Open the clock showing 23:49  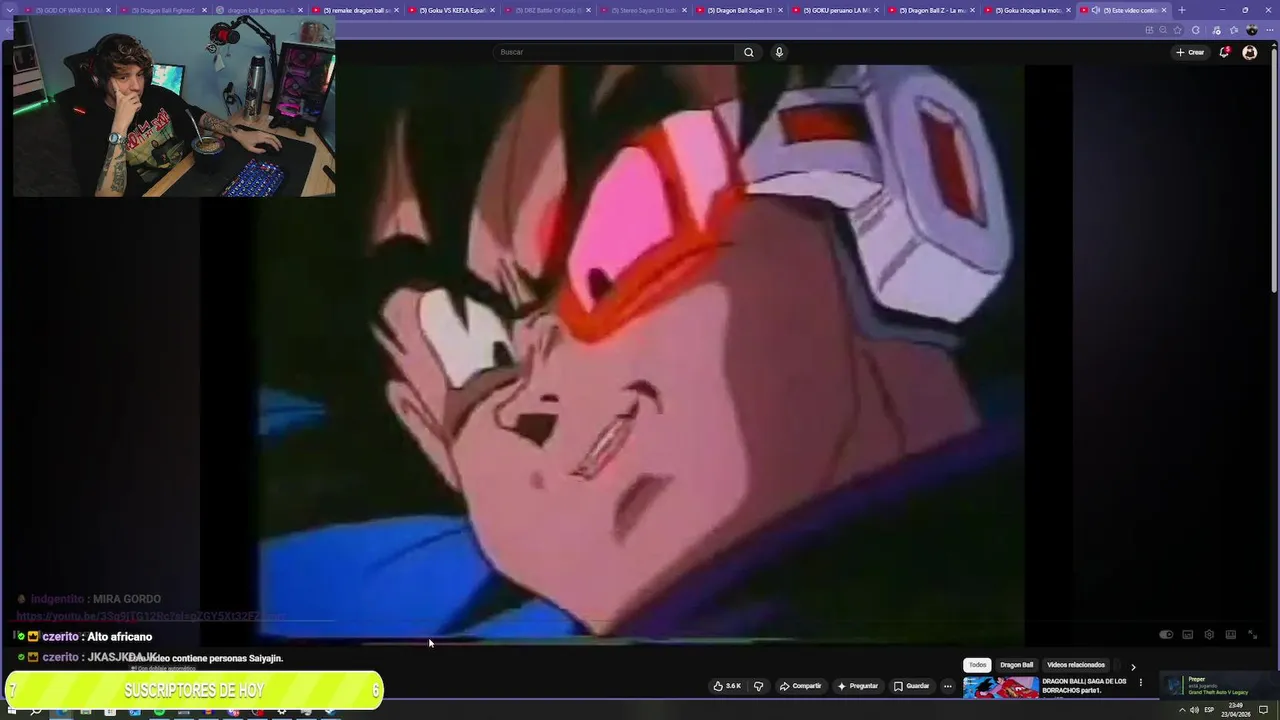[x=1236, y=710]
